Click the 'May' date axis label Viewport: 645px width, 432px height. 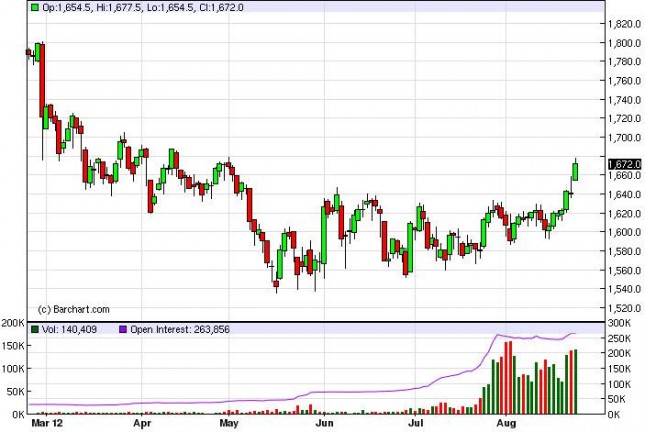[x=229, y=423]
